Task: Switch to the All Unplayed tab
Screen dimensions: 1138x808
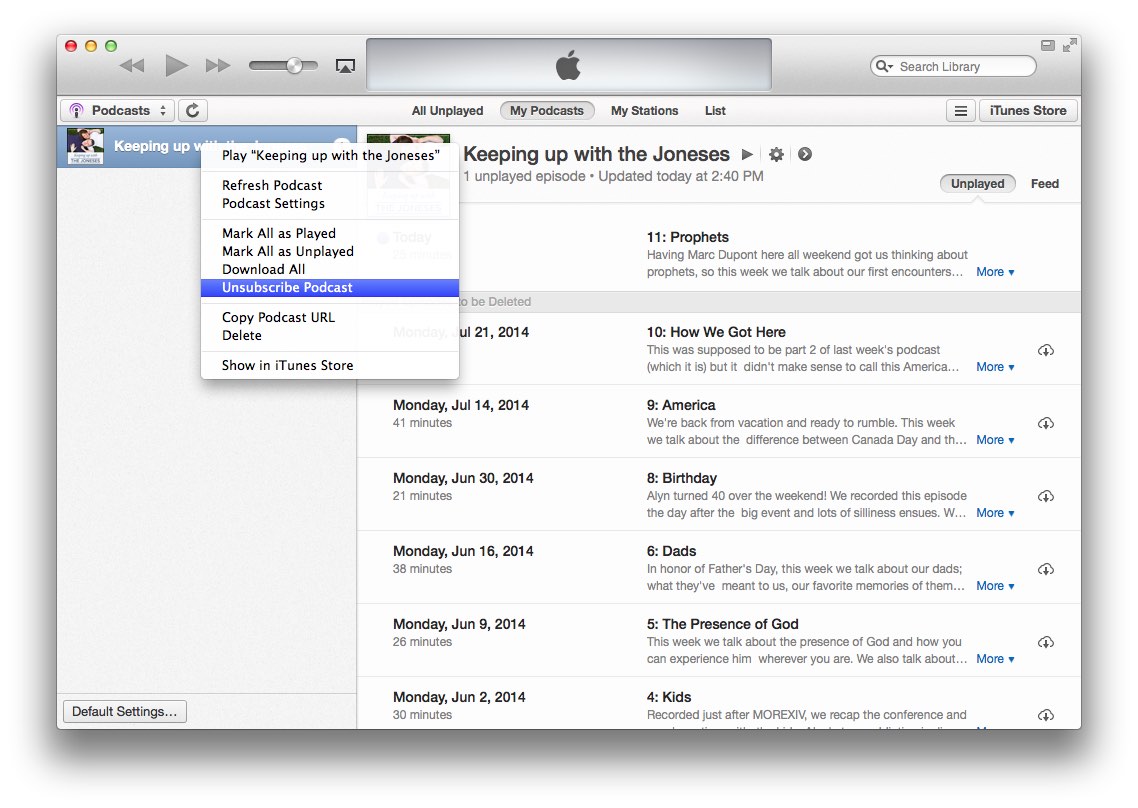Action: [447, 110]
